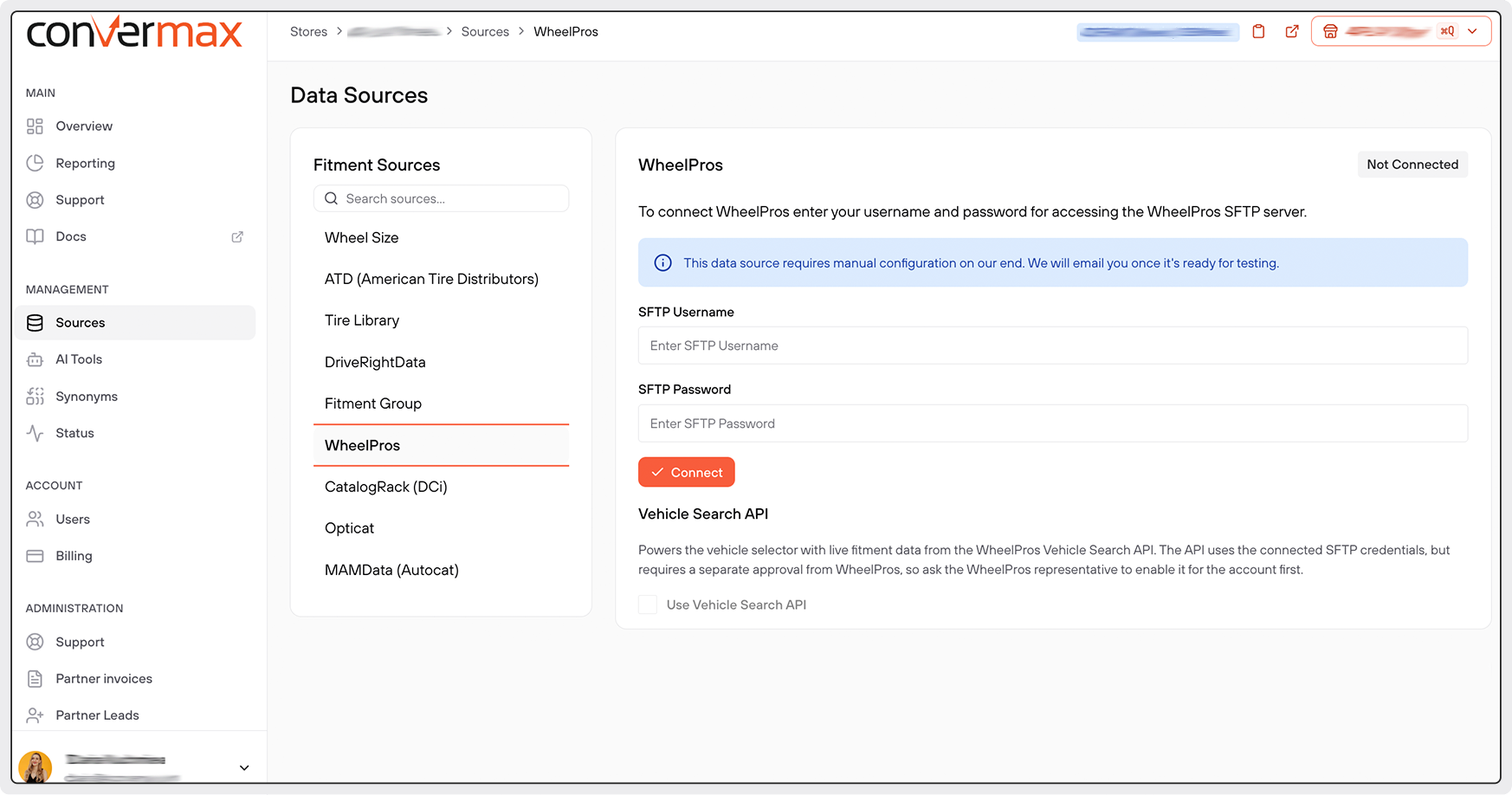This screenshot has width=1512, height=795.
Task: Click the SFTP Username input field
Action: pyautogui.click(x=1053, y=346)
